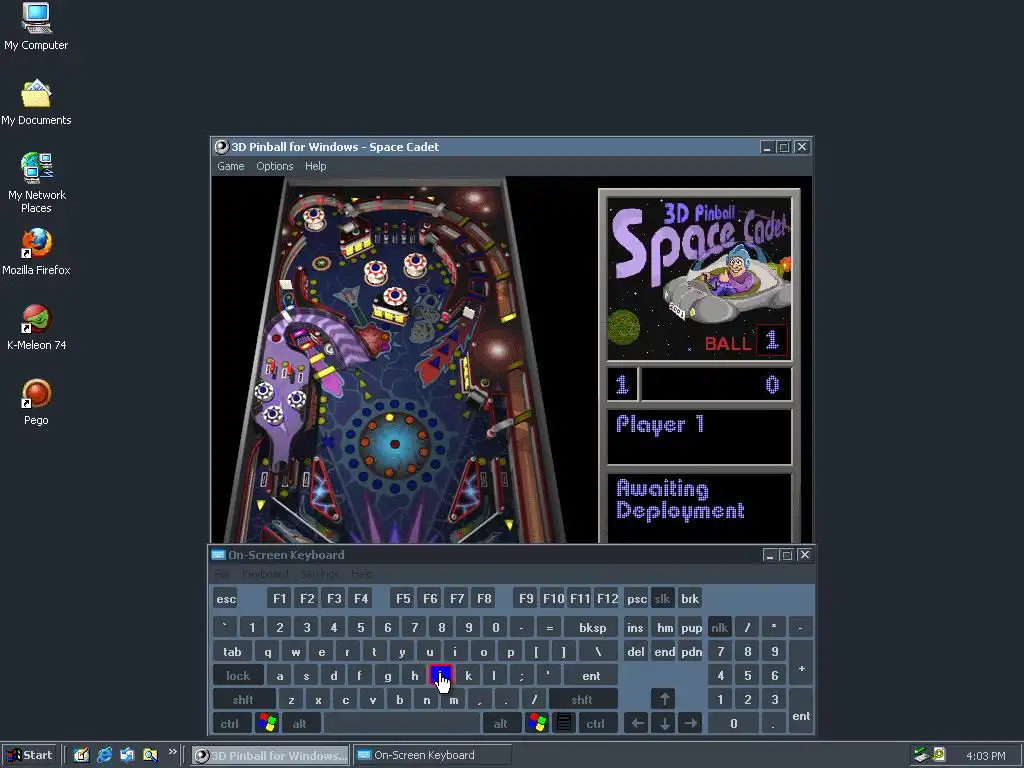Switch to 3D Pinball taskbar button
The height and width of the screenshot is (768, 1024).
[270, 756]
